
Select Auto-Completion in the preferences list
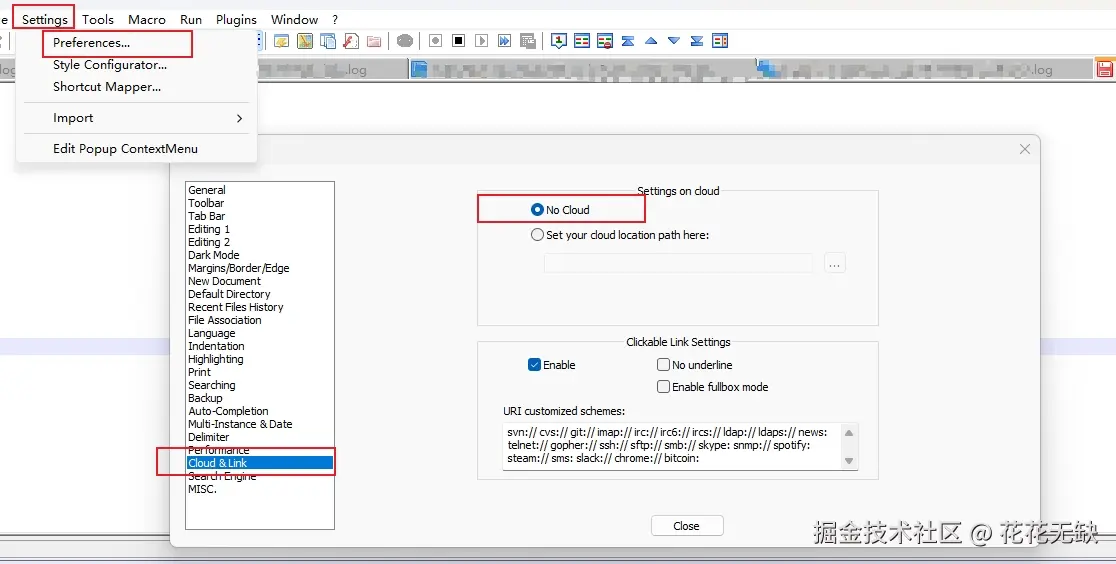pyautogui.click(x=228, y=411)
